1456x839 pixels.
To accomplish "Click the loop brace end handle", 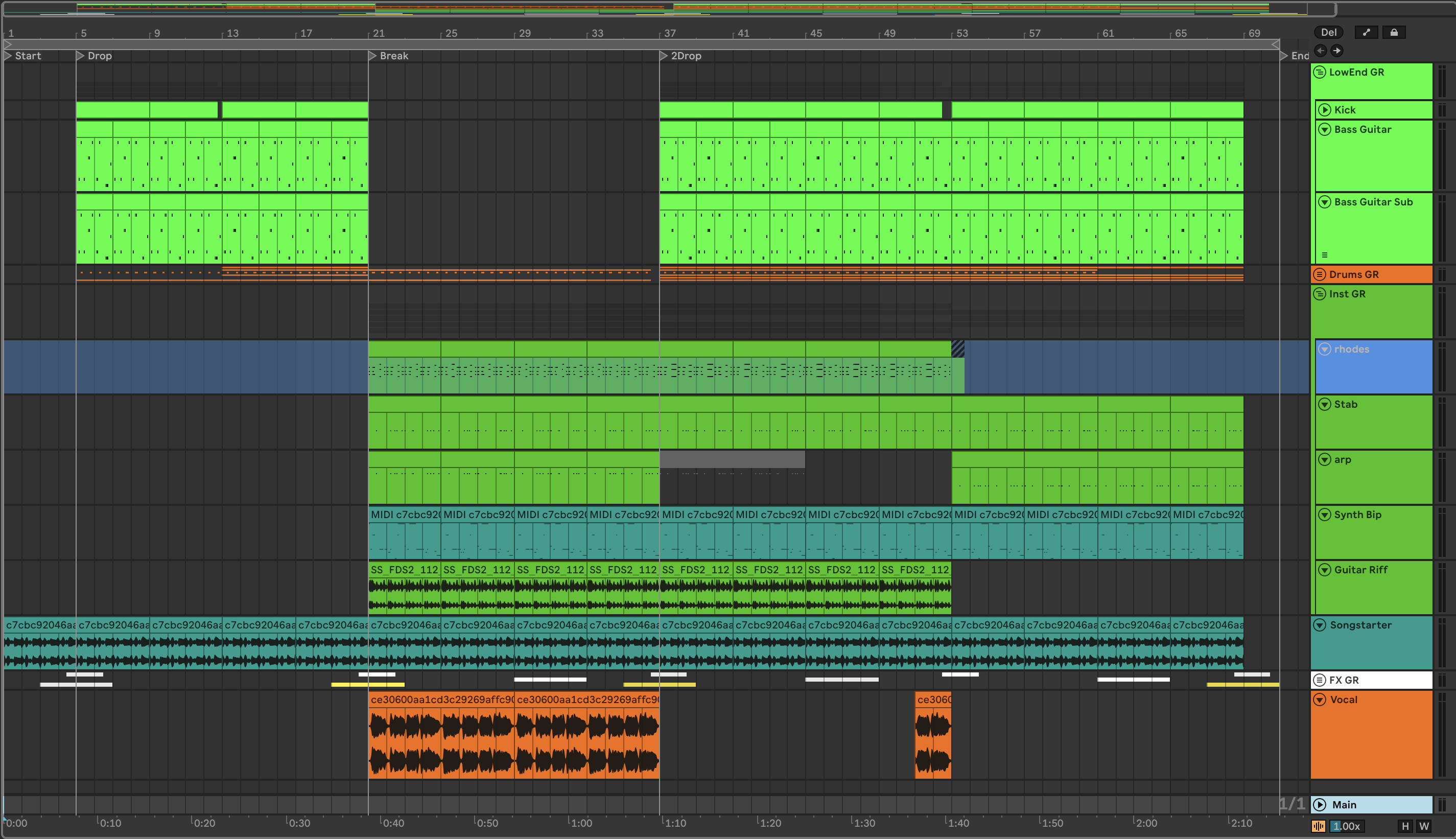I will tap(1275, 44).
